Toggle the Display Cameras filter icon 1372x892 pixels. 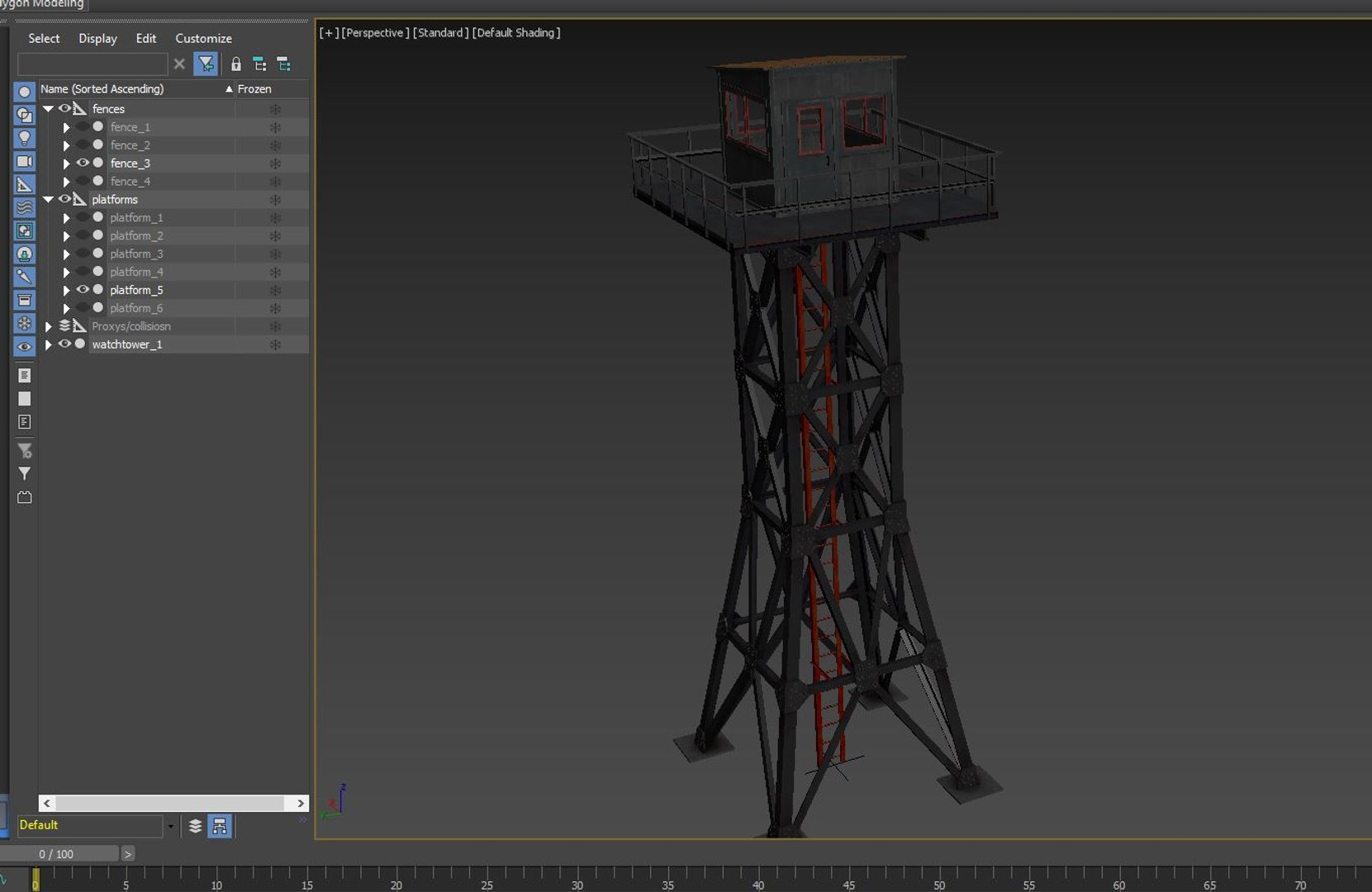24,161
